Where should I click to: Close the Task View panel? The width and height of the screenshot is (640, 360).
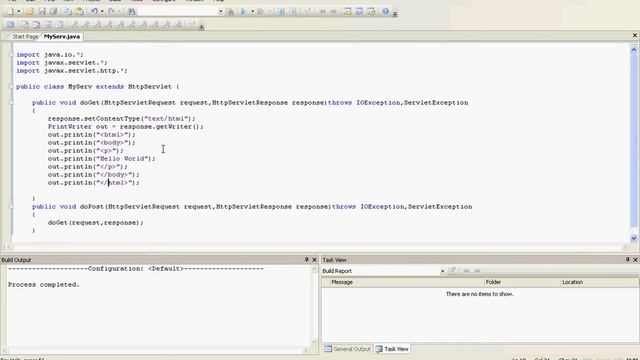[x=635, y=260]
